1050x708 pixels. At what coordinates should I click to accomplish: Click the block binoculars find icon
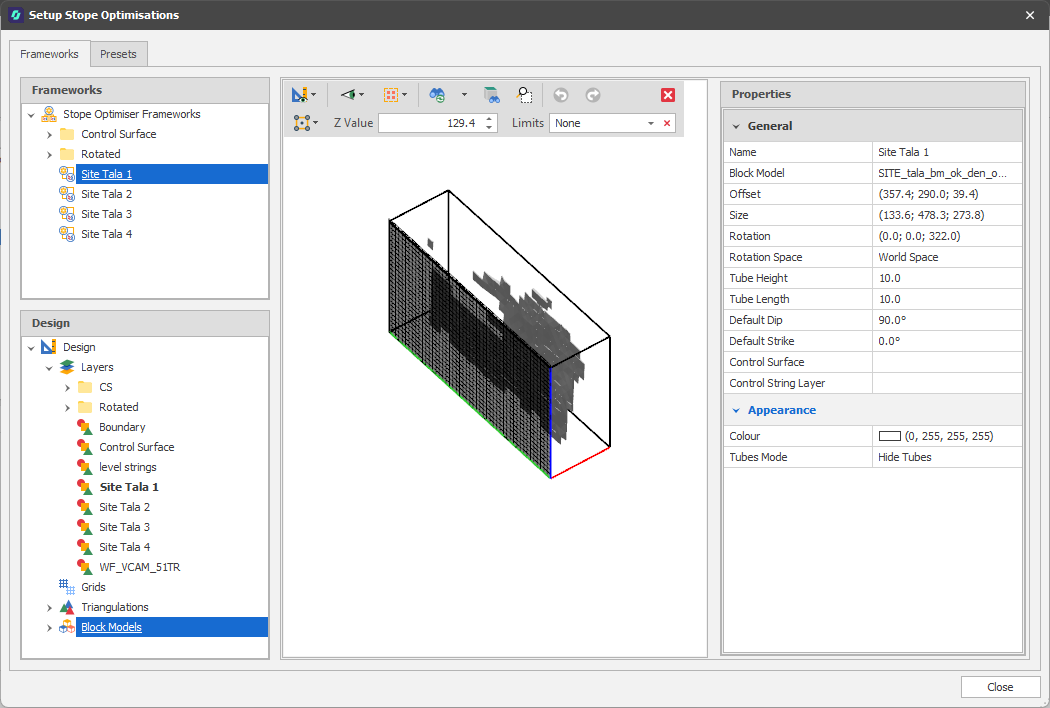tap(491, 94)
